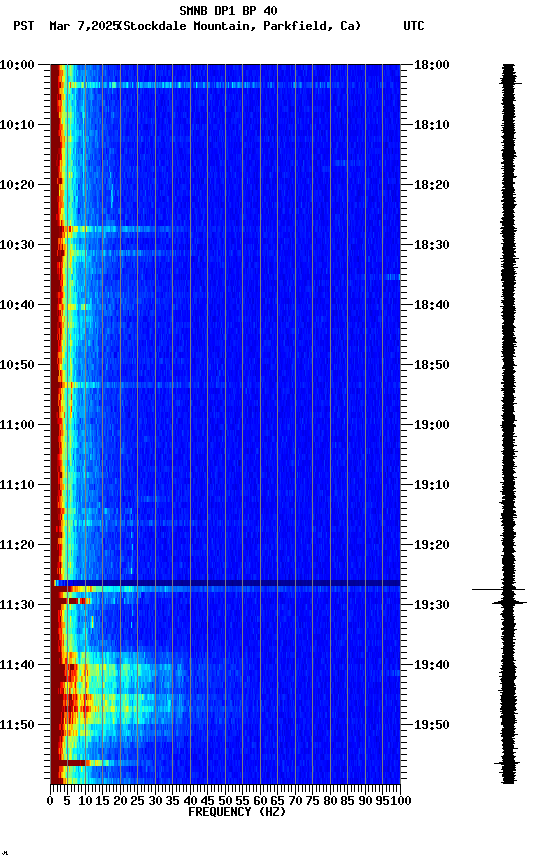Click the title text SMNB DP1 BP 40
552x864 pixels.
tap(228, 10)
